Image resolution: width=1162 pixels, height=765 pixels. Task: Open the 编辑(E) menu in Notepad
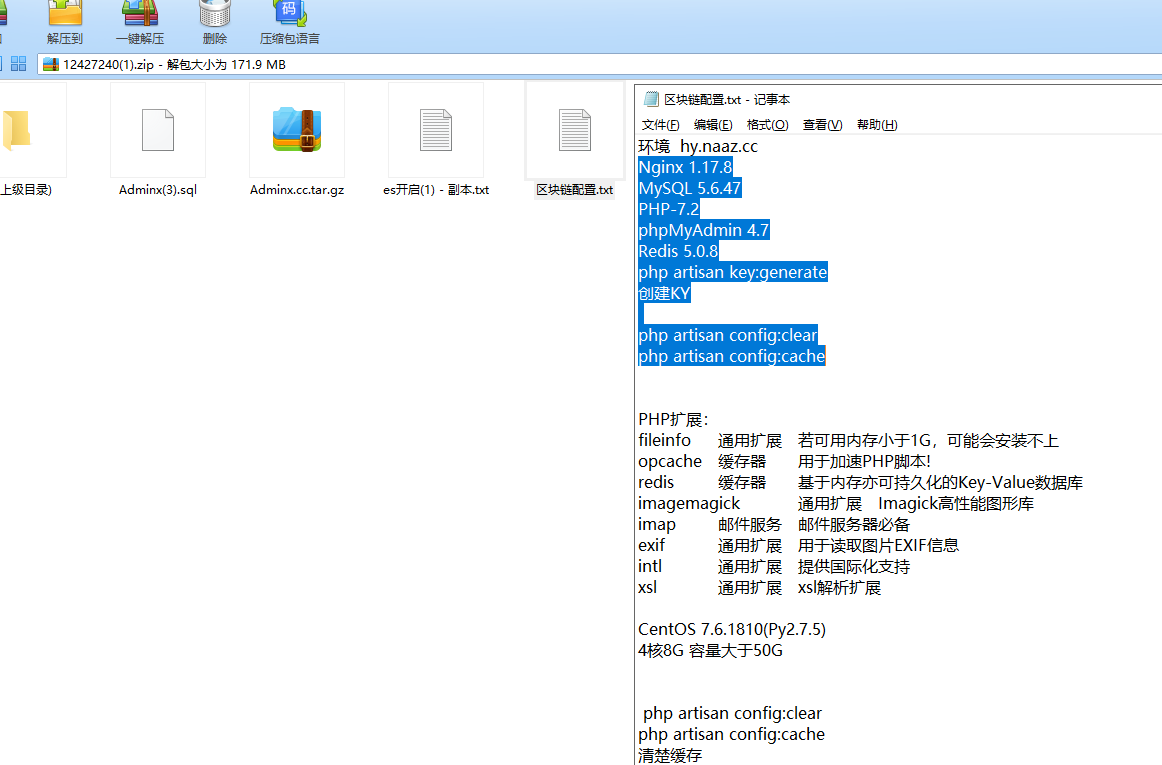[713, 125]
